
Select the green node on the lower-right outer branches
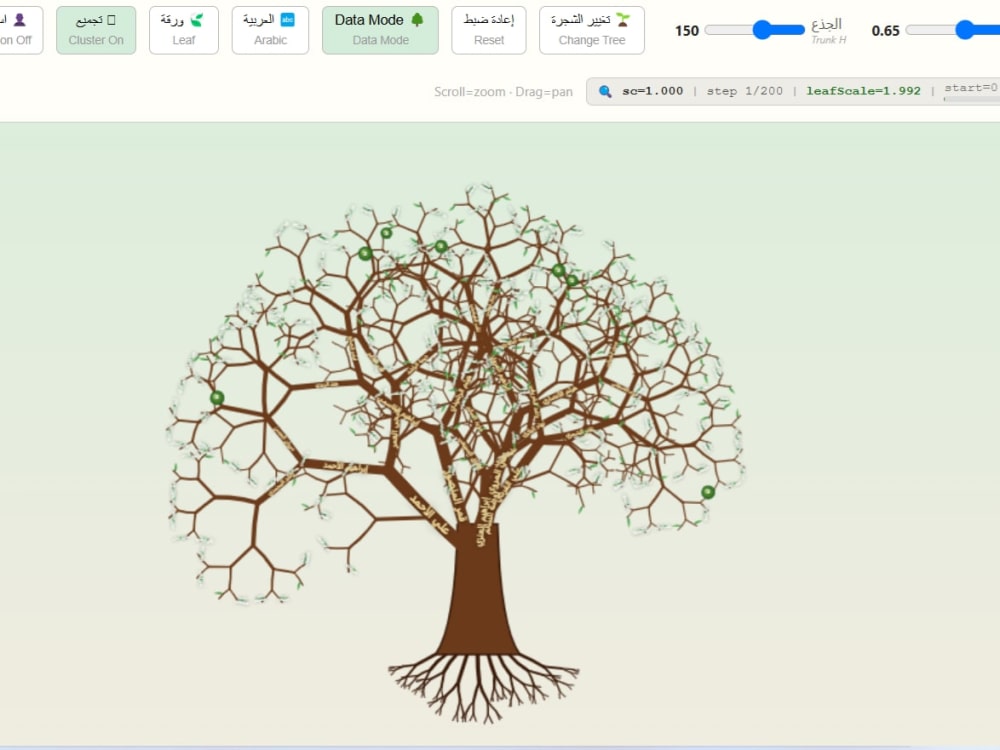708,492
